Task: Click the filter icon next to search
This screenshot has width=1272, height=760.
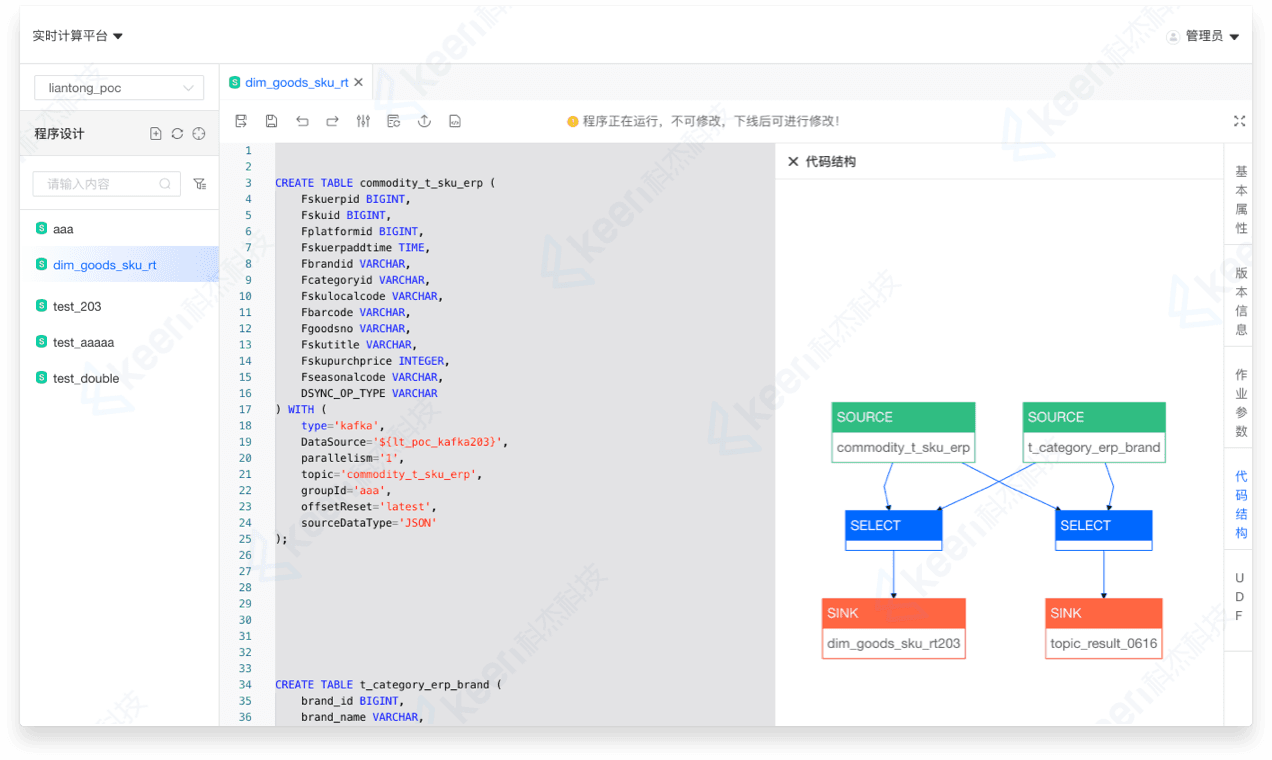Action: pyautogui.click(x=200, y=184)
